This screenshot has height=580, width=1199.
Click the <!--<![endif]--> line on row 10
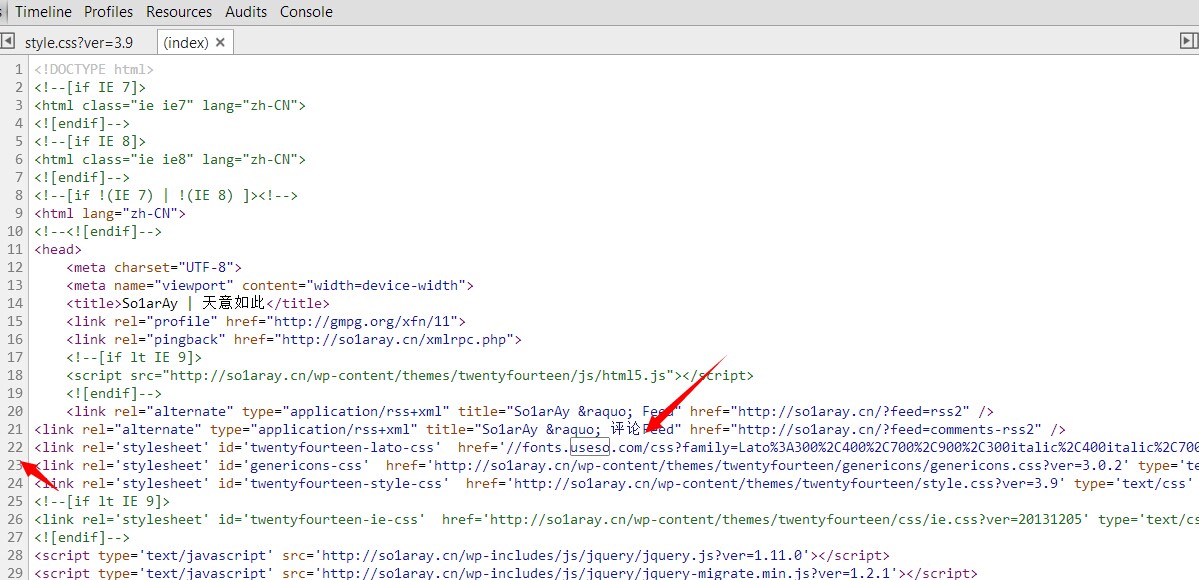pos(98,232)
